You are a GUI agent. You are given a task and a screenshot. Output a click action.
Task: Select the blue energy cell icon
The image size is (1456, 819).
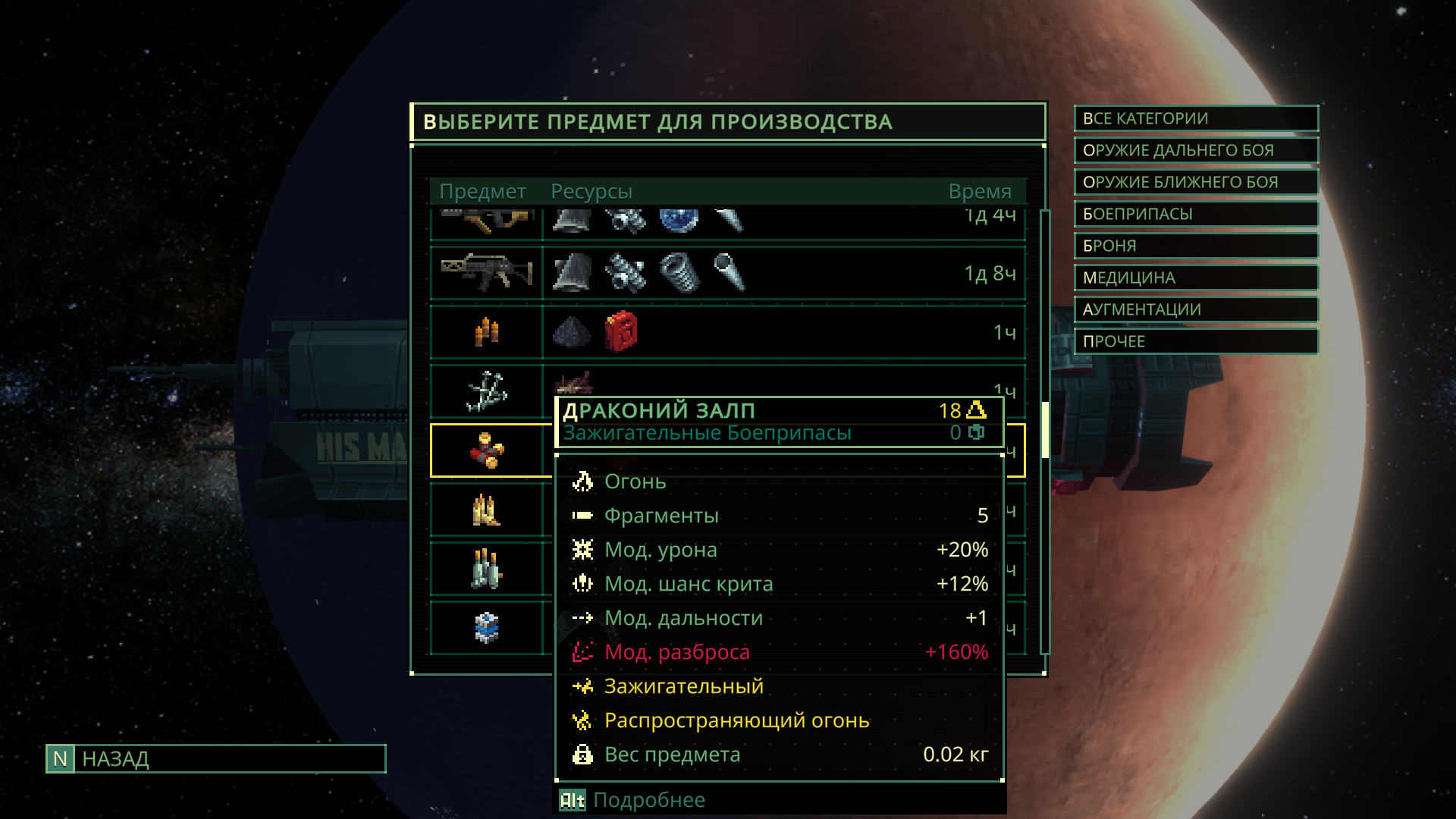(487, 628)
